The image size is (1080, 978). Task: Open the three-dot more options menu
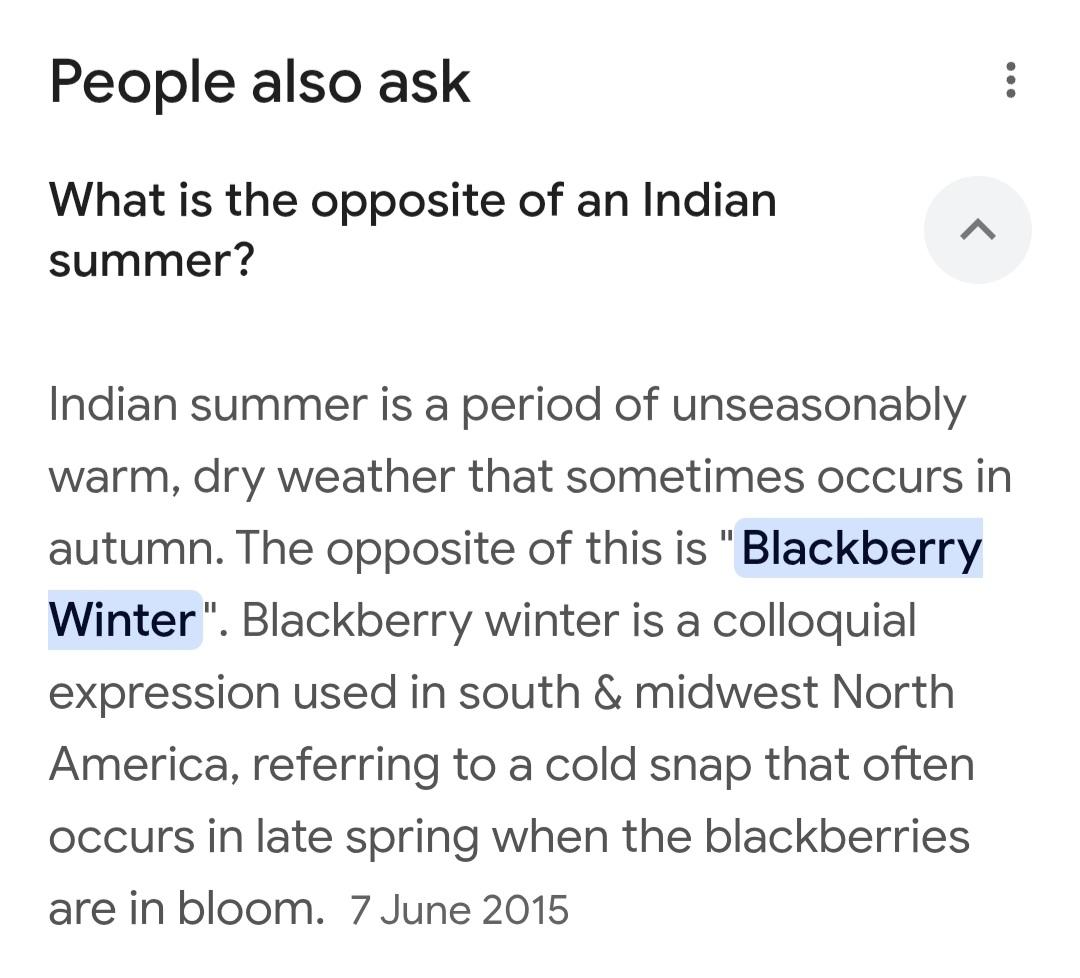pyautogui.click(x=1010, y=80)
